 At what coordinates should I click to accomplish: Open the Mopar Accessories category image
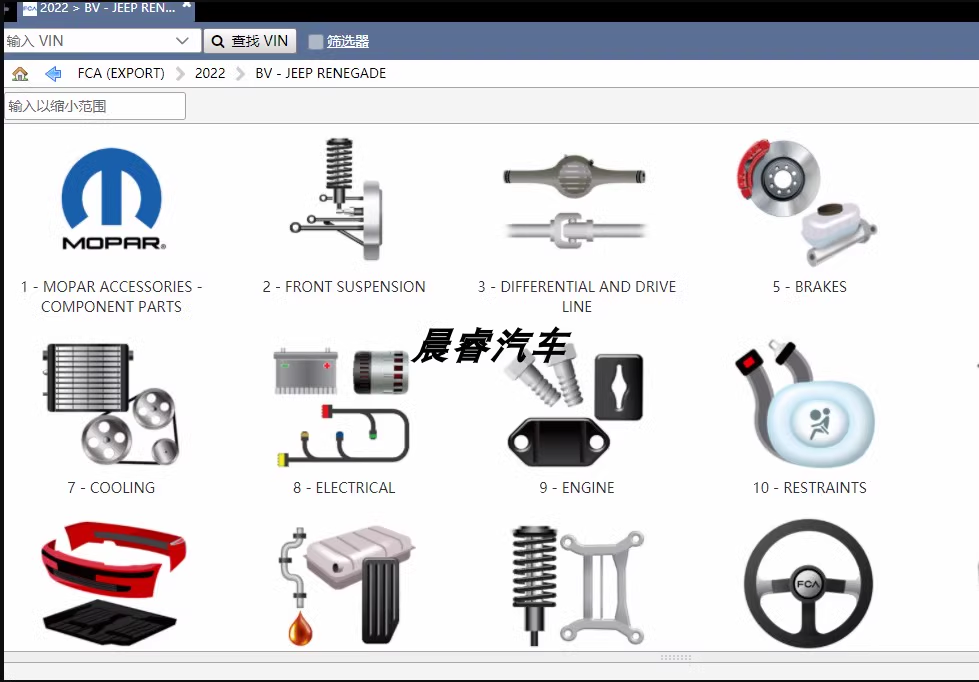112,199
